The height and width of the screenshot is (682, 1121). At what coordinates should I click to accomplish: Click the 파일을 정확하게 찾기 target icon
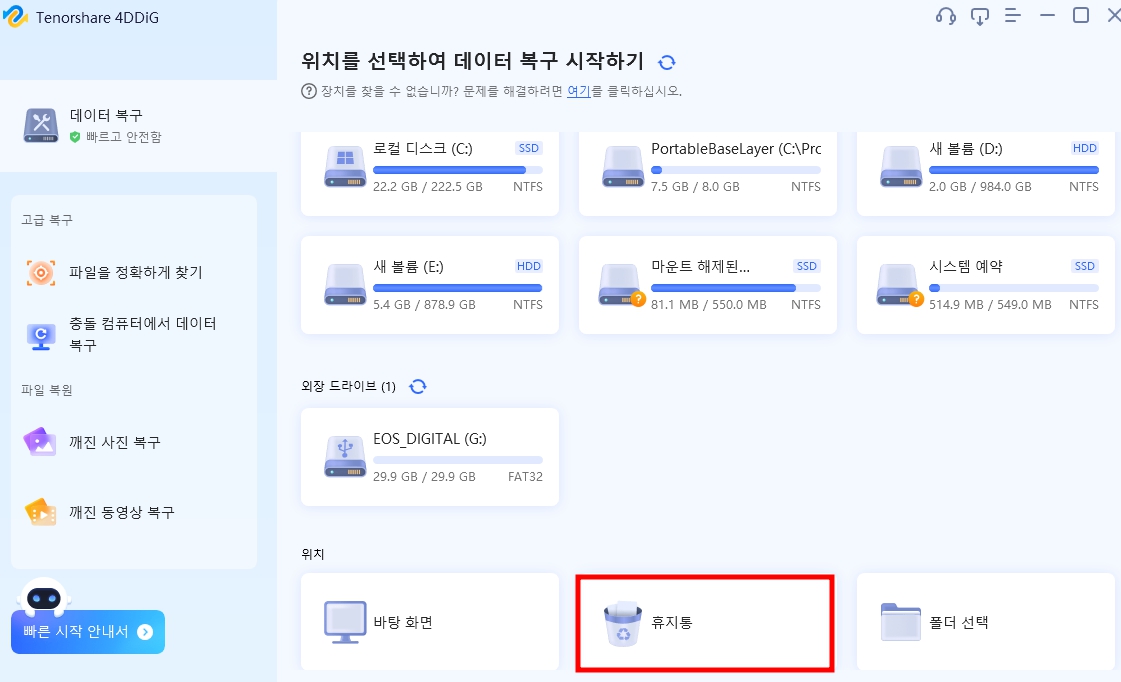coord(41,272)
